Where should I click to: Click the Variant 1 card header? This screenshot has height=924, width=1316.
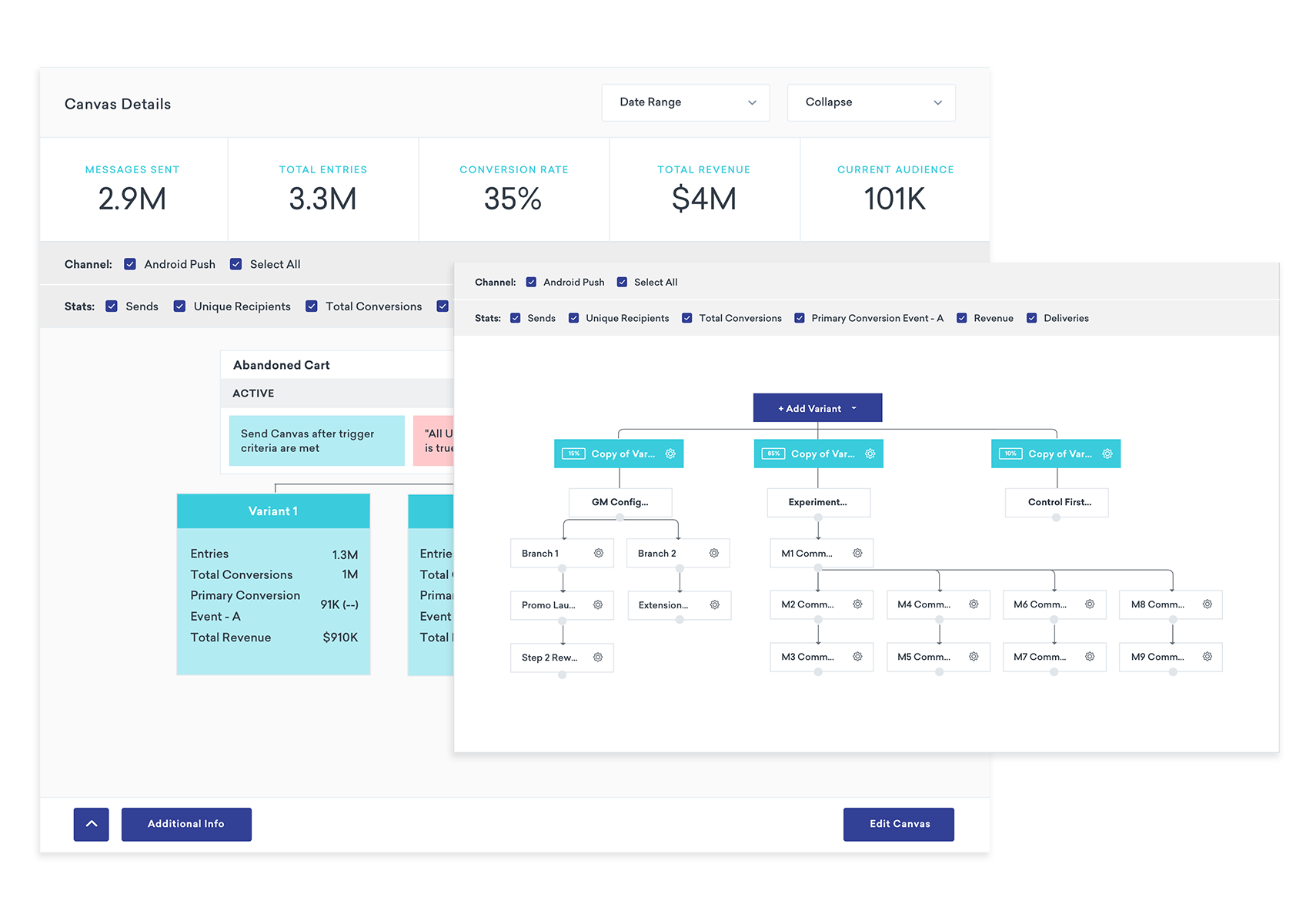(273, 511)
